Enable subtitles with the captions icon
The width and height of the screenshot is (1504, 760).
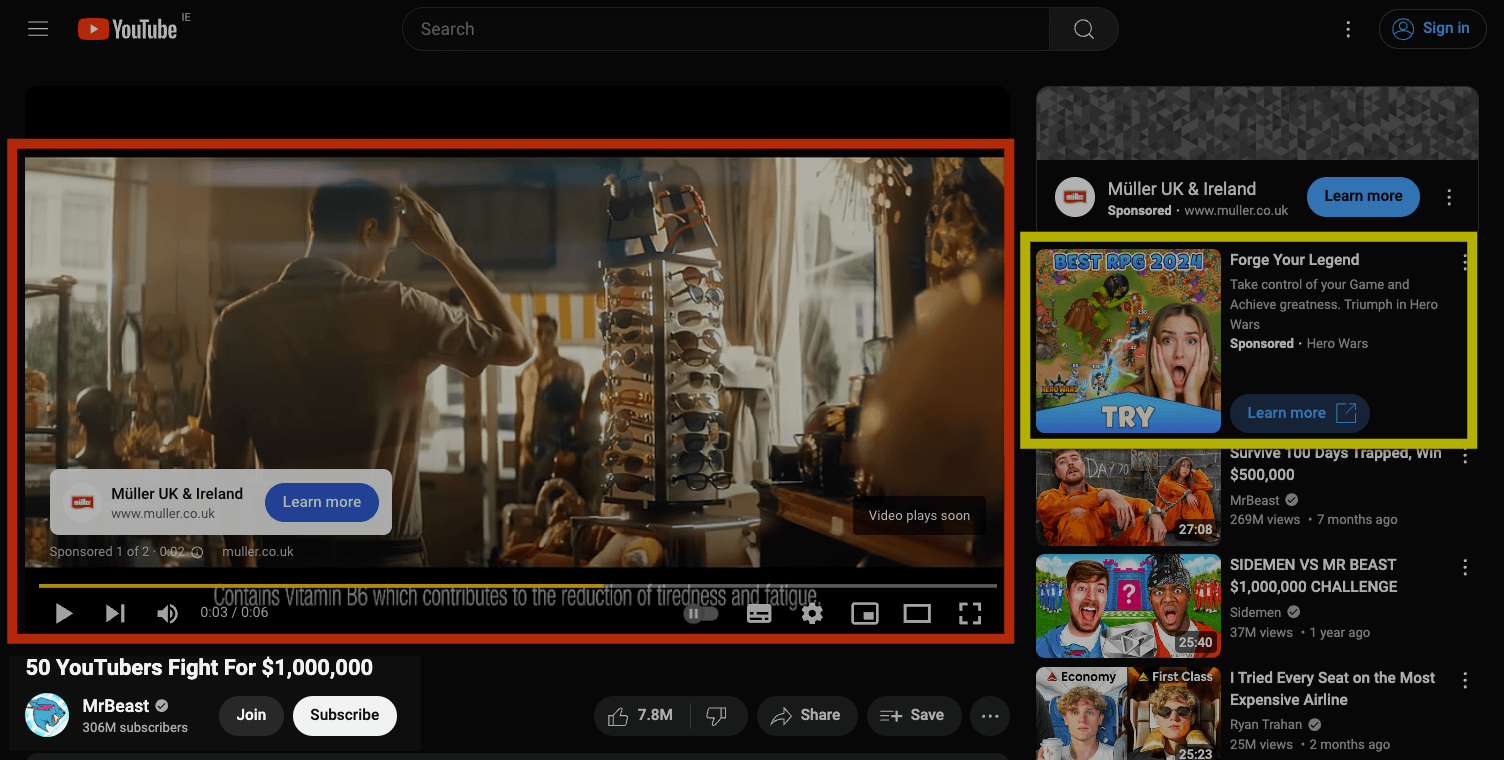(x=759, y=613)
